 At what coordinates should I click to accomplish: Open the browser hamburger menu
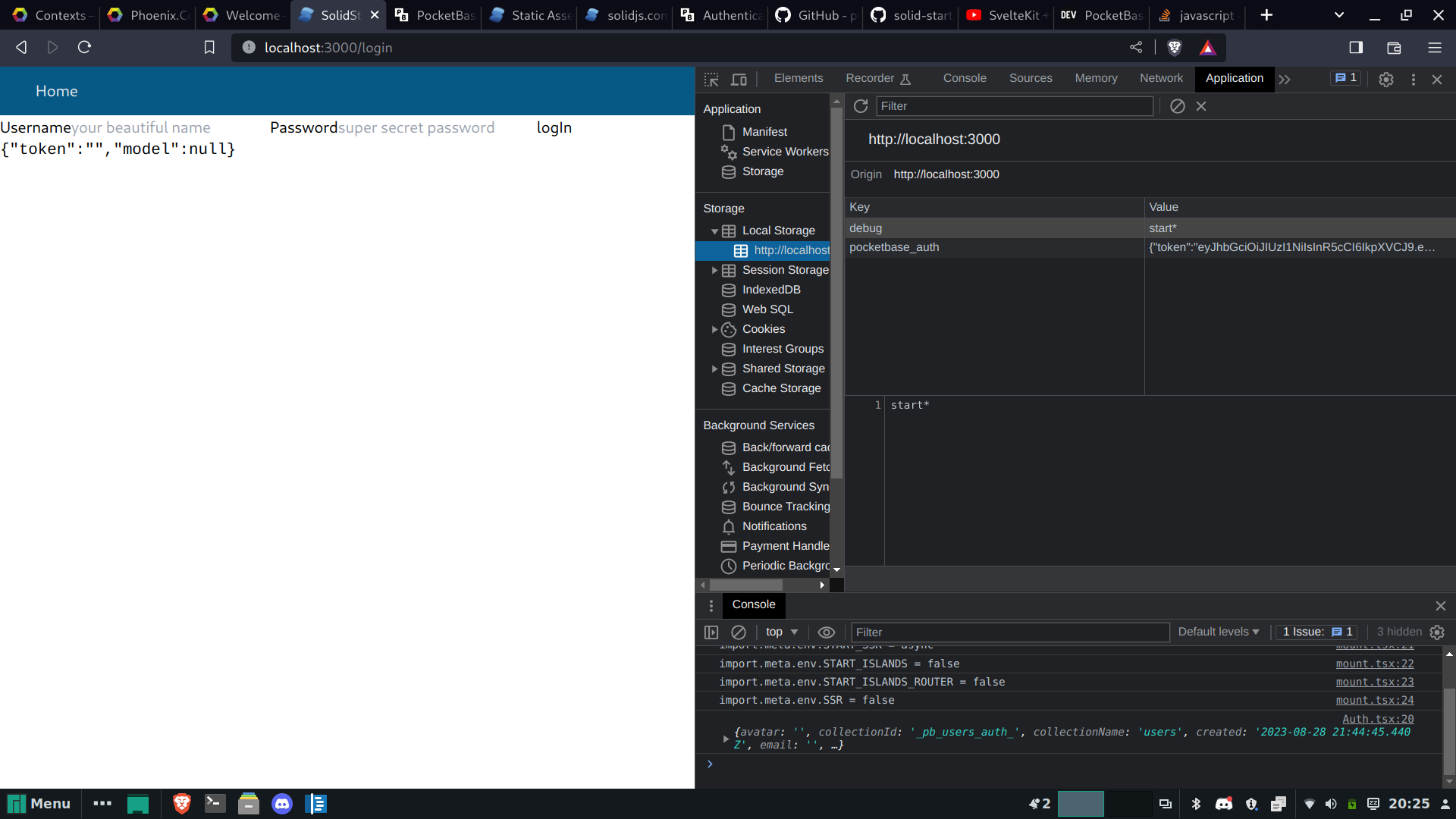point(1435,47)
